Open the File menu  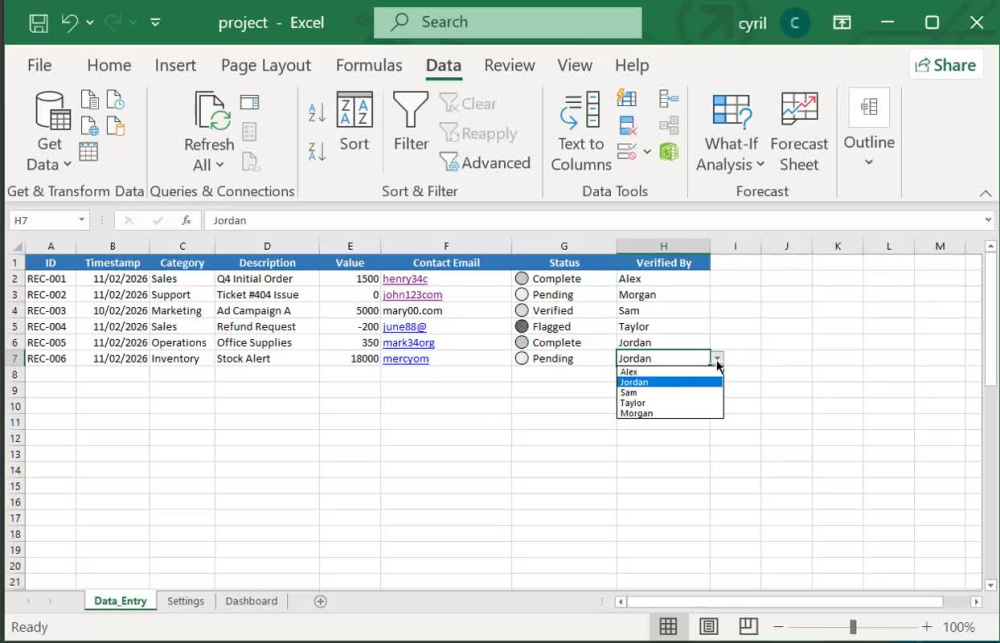pos(39,65)
